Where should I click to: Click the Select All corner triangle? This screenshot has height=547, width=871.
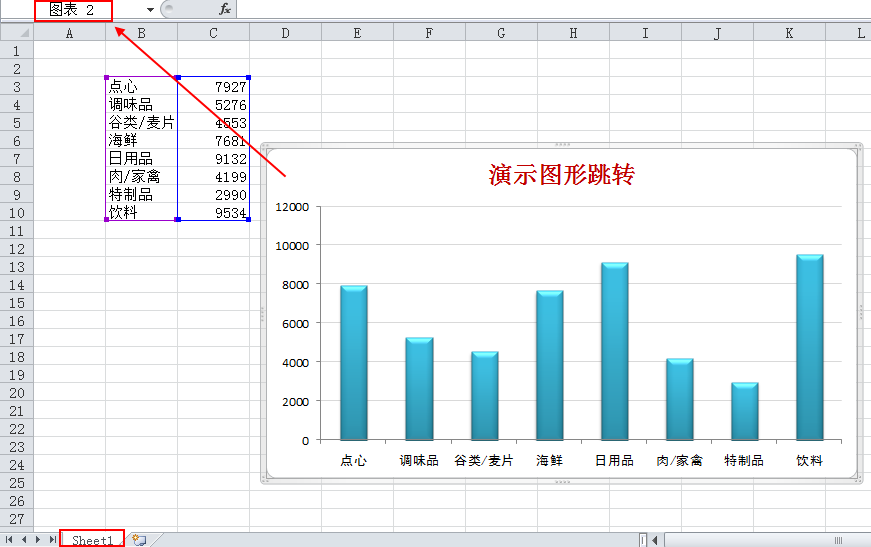pos(17,33)
